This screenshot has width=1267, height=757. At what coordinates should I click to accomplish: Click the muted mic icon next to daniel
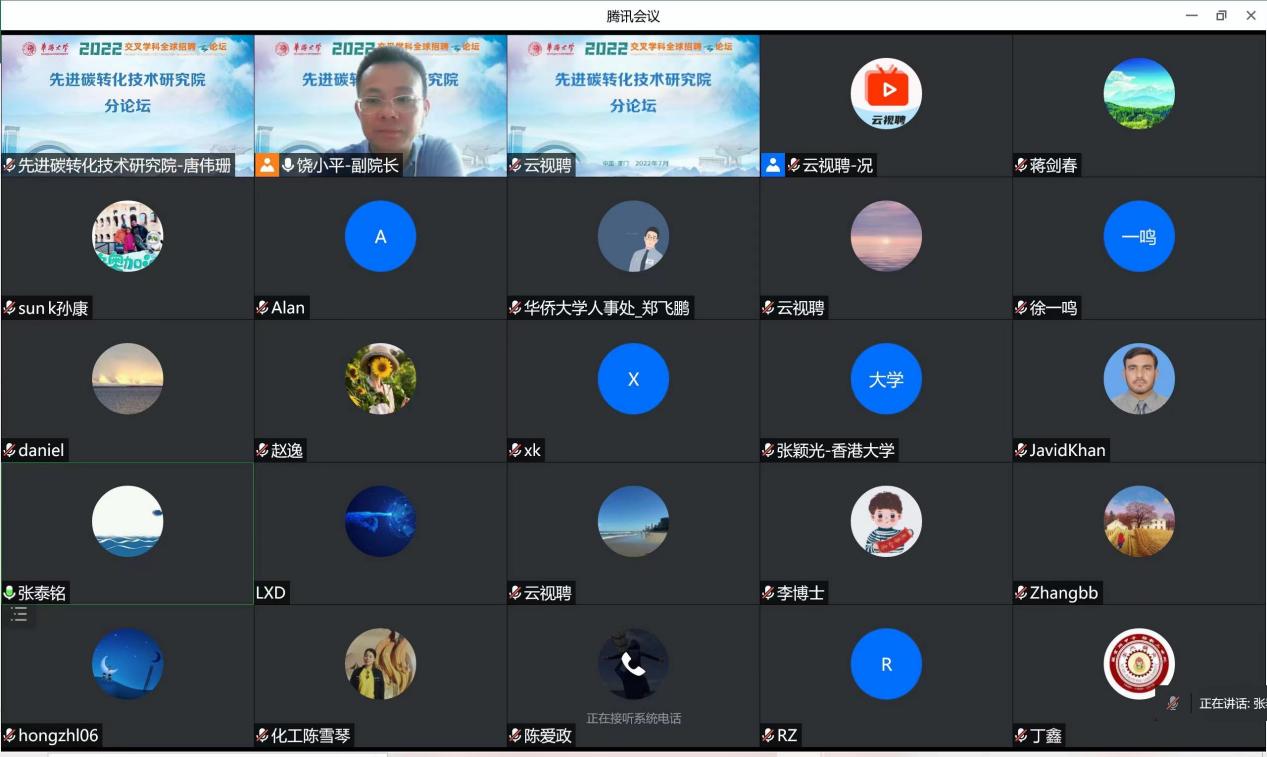pos(10,451)
